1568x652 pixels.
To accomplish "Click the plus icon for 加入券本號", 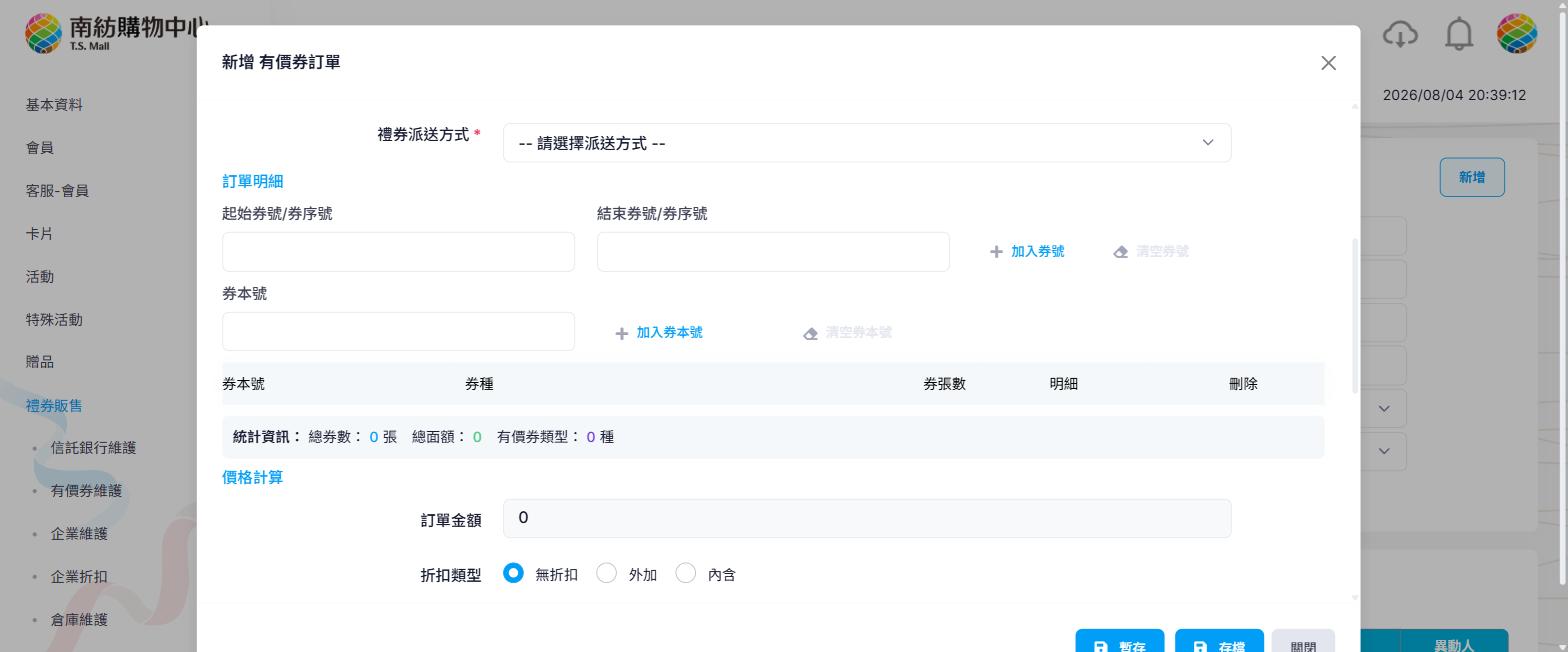I will [622, 333].
